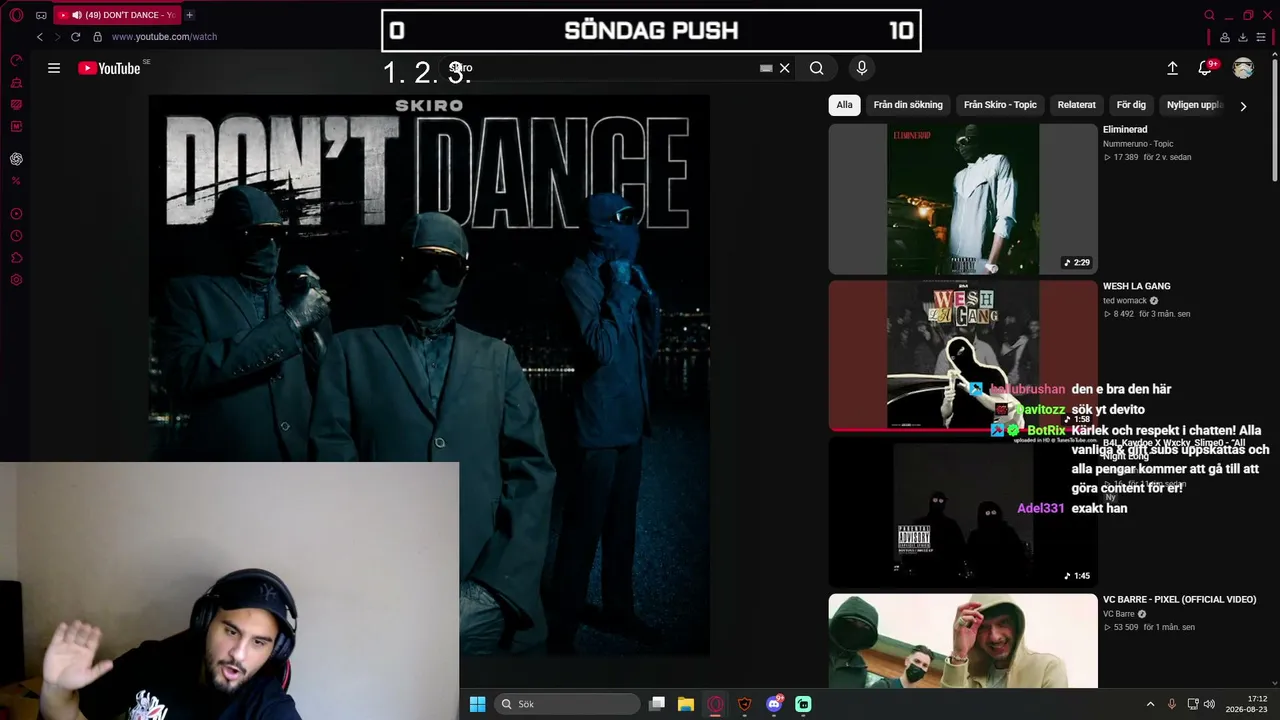This screenshot has height=720, width=1280.
Task: Click the taskbar microphone indicator
Action: click(1172, 704)
